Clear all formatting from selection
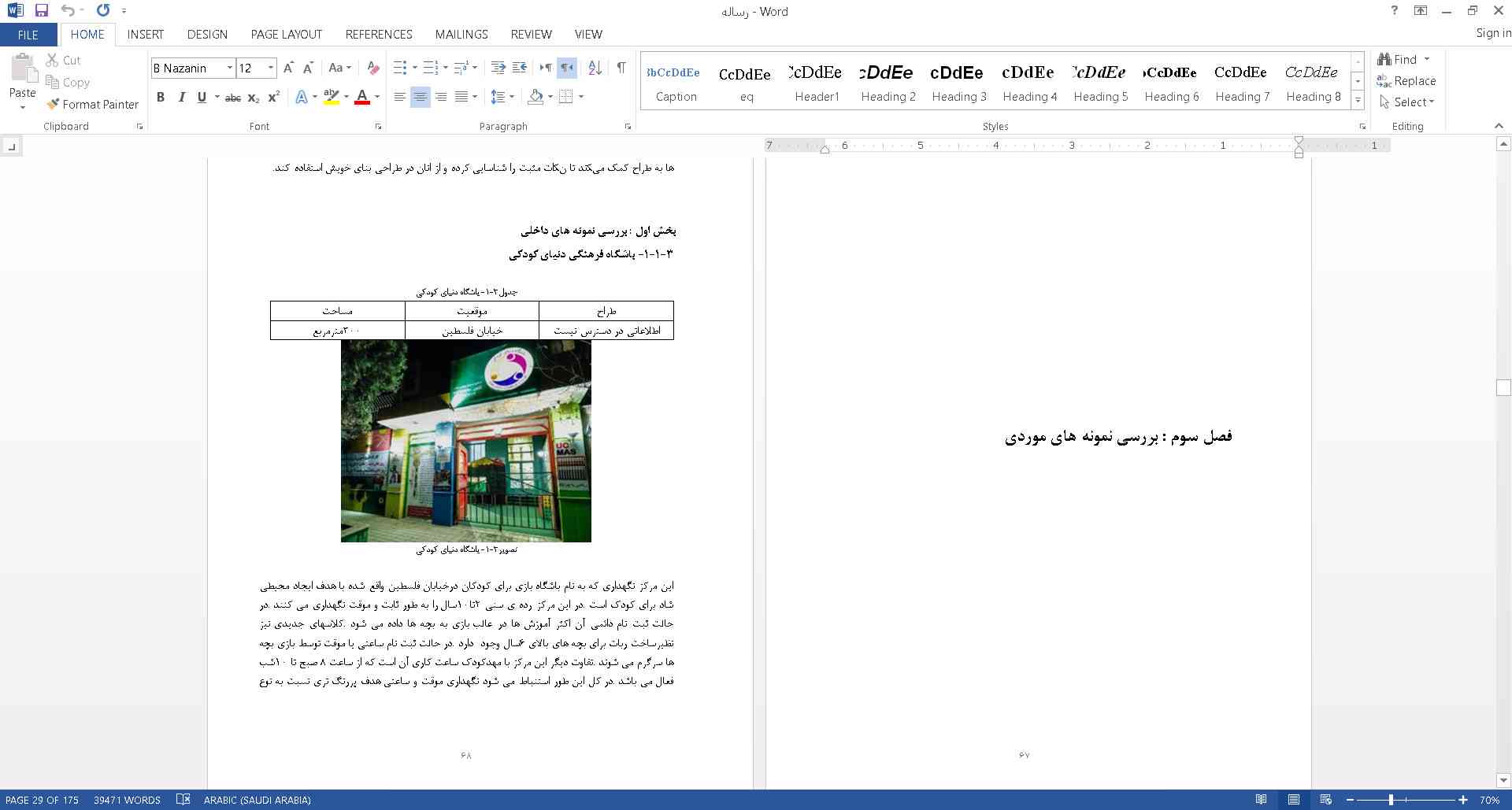1512x810 pixels. click(373, 68)
